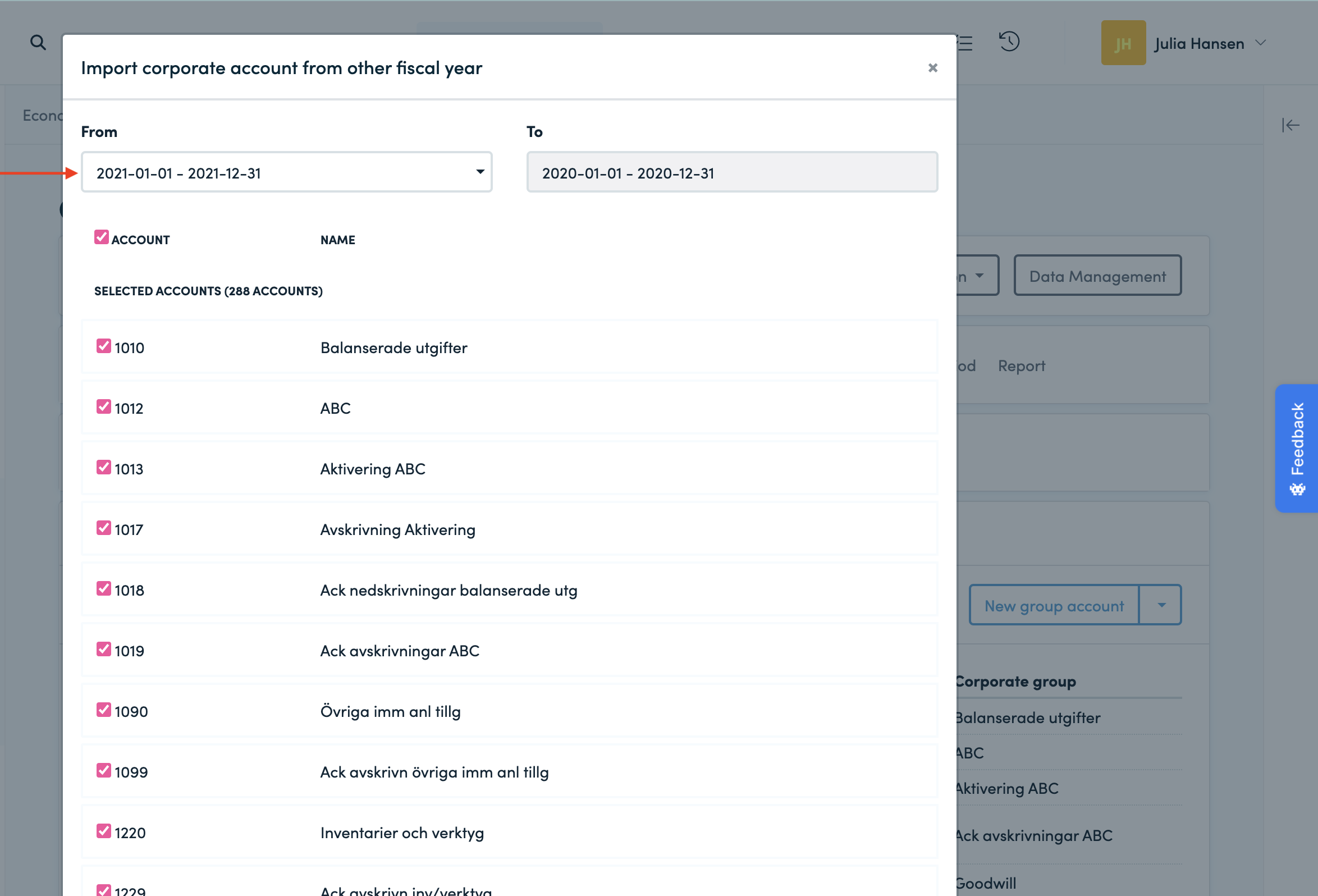Click the dialog title text
This screenshot has height=896, width=1318.
281,68
